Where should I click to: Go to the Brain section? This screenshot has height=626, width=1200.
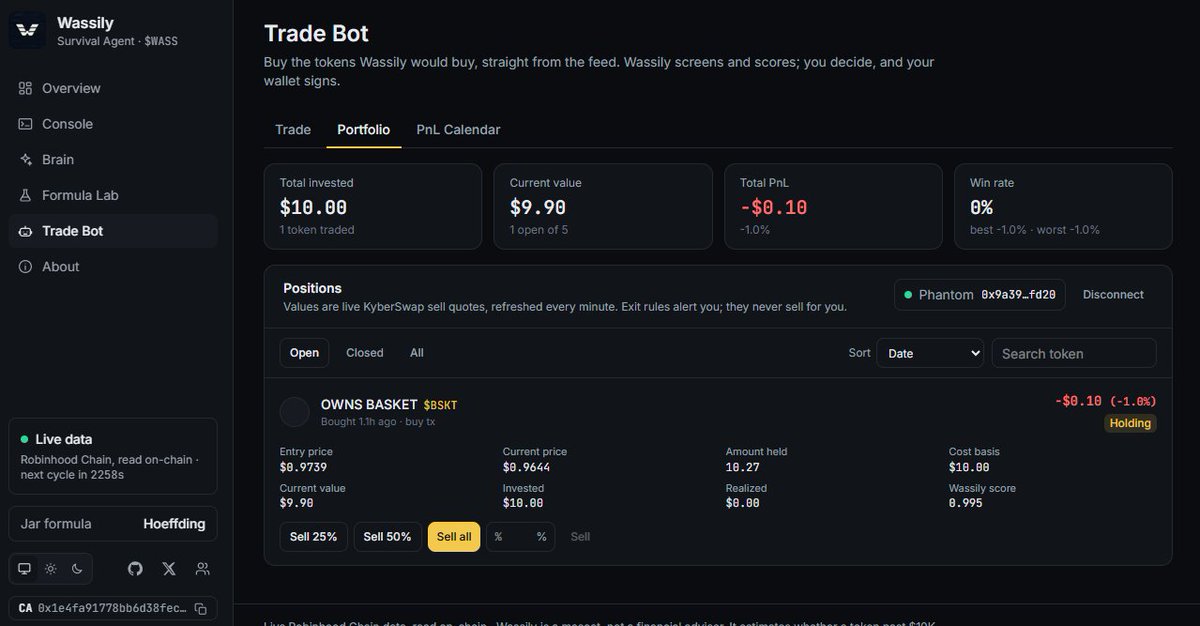[113, 160]
